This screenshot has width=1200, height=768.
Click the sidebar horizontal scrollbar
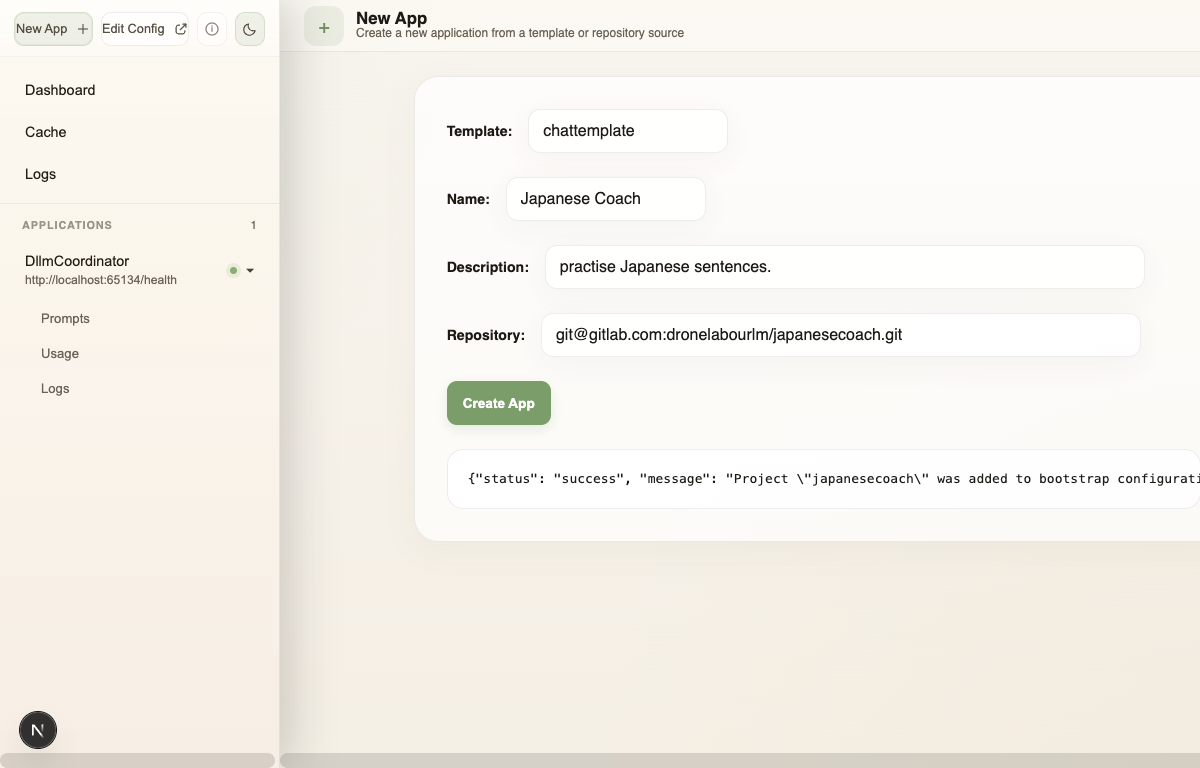tap(137, 760)
